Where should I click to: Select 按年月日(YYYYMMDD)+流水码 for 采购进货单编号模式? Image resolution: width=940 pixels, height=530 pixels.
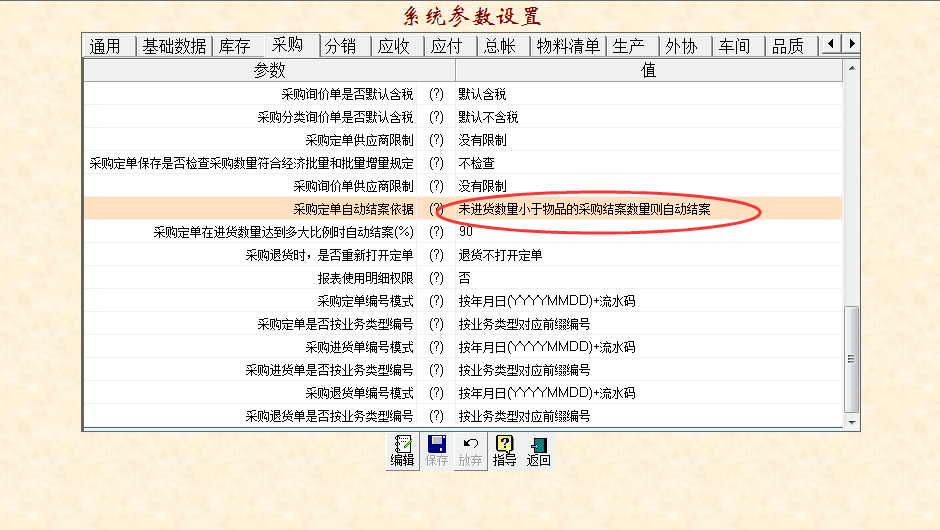pos(547,347)
